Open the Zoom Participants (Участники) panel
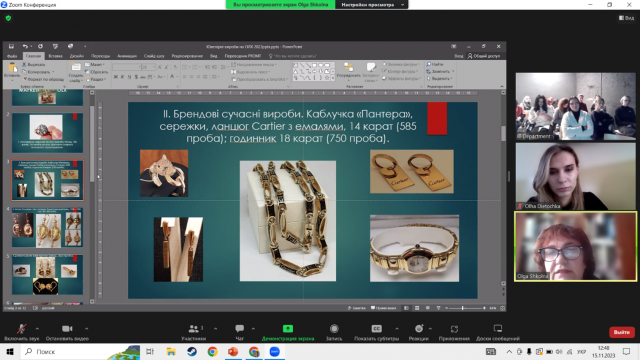 pos(193,332)
